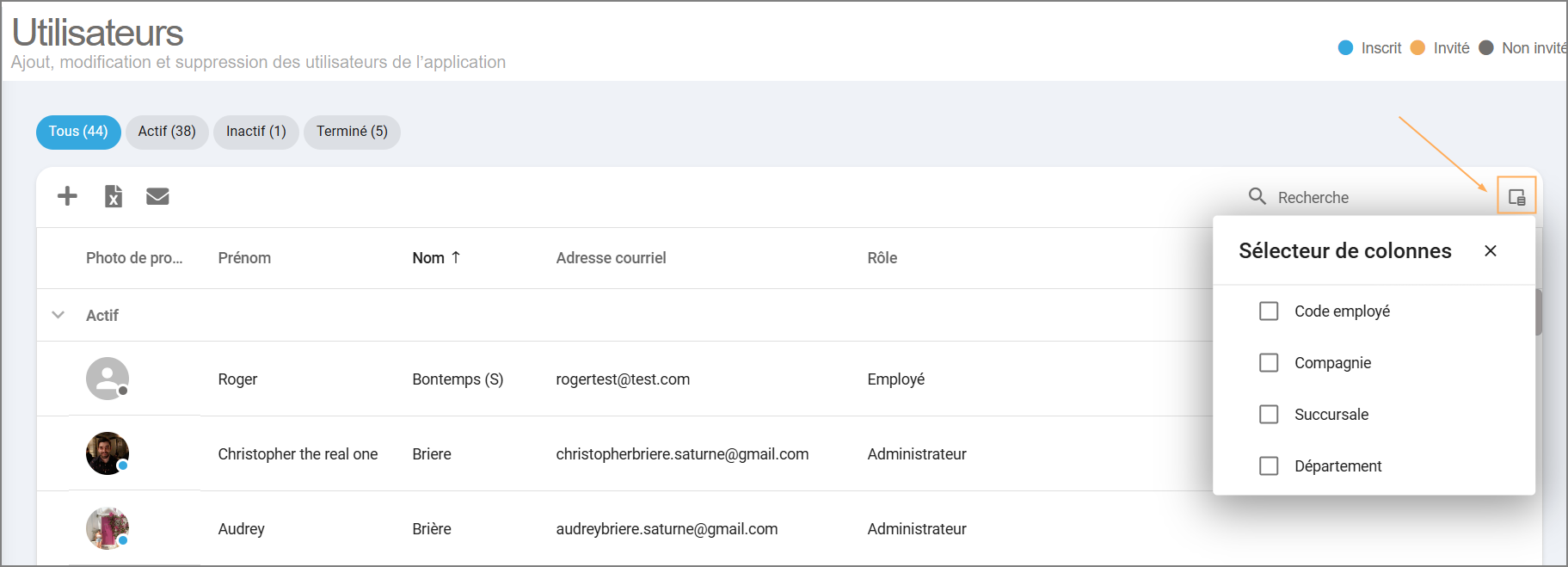This screenshot has height=567, width=1568.
Task: Click the add user plus icon
Action: 67,196
